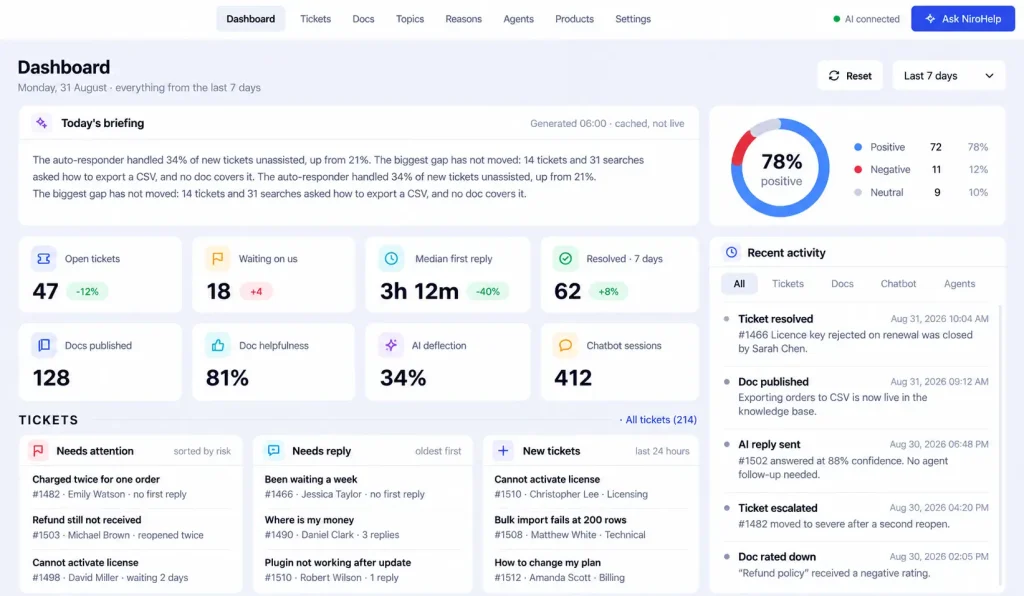
Task: Open the Last 7 days dropdown
Action: pyautogui.click(x=948, y=76)
